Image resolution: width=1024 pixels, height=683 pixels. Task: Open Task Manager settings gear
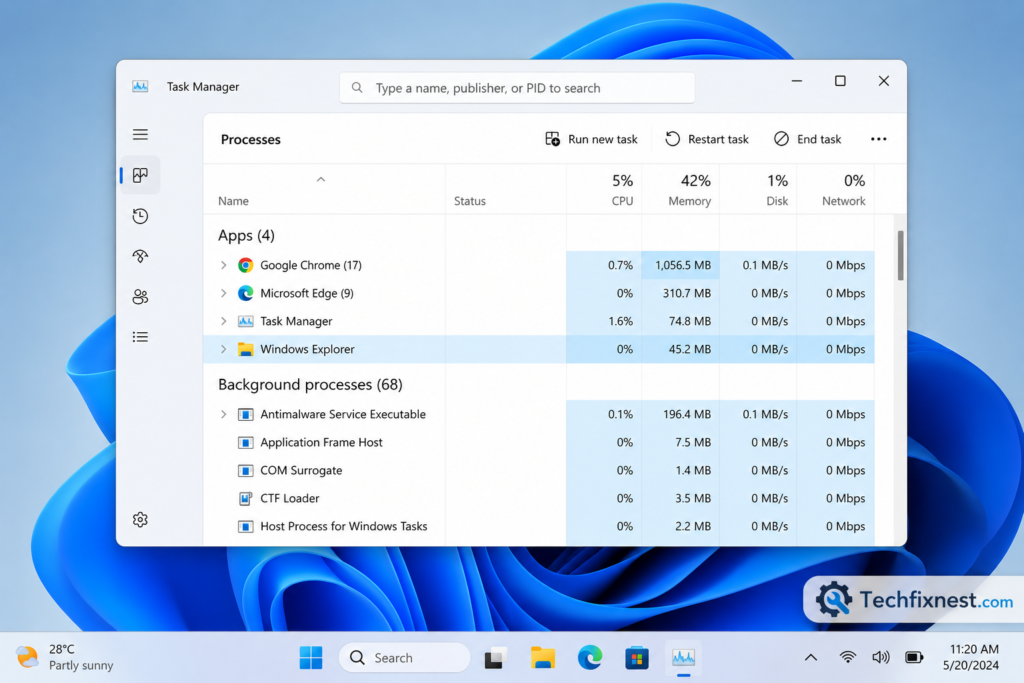click(x=140, y=520)
